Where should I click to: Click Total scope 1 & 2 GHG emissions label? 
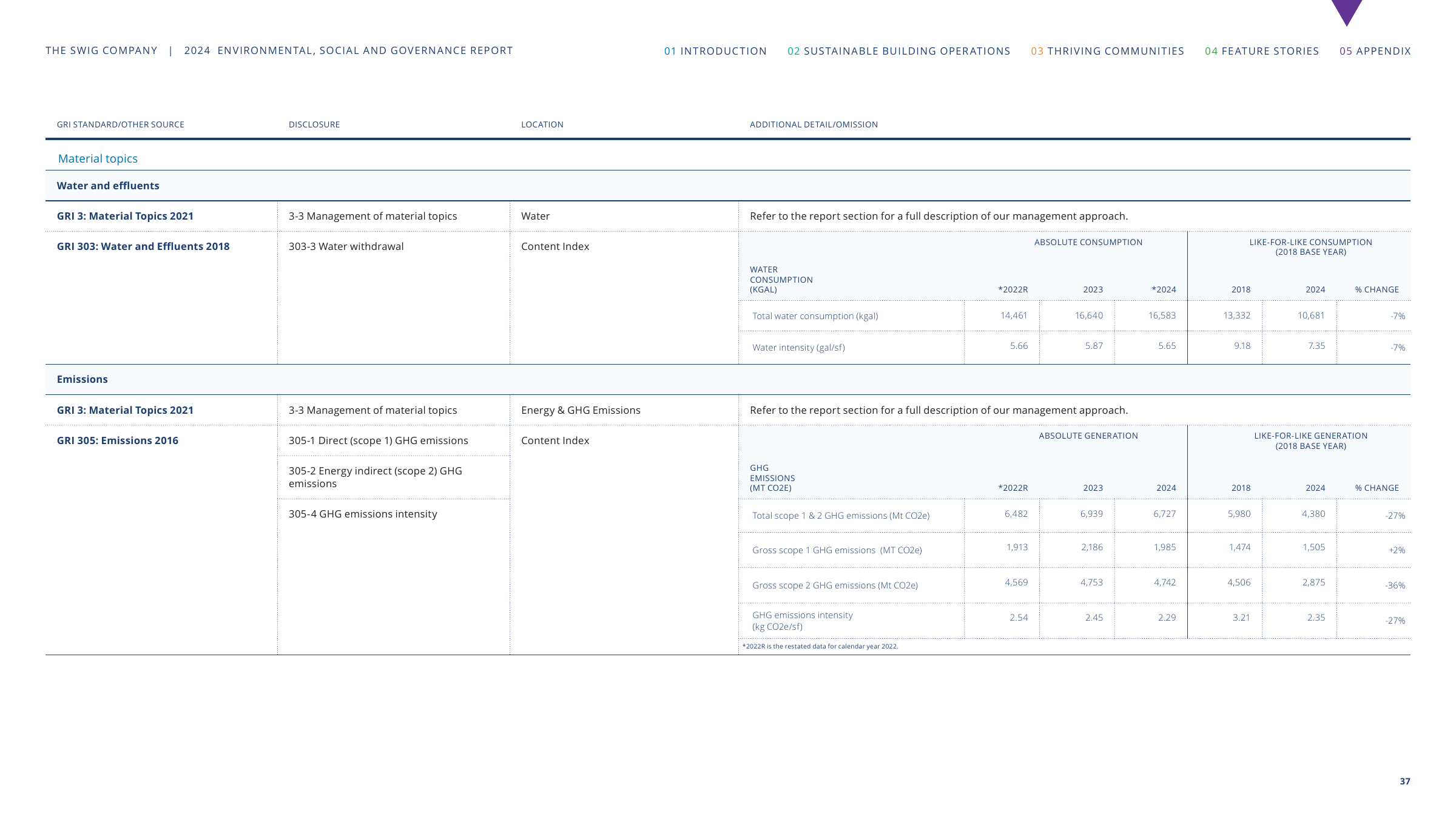click(841, 516)
